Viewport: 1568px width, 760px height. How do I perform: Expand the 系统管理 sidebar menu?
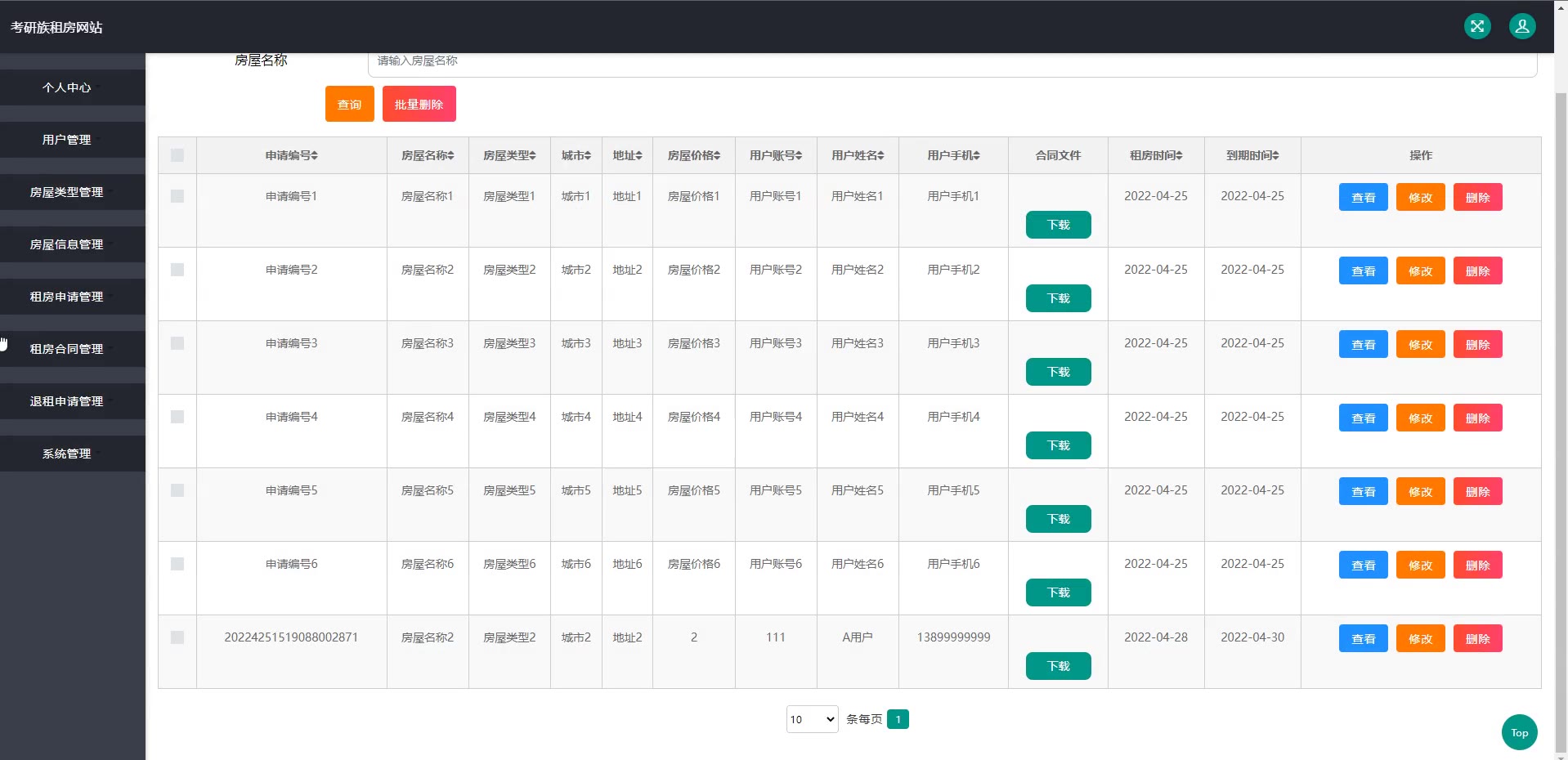coord(67,454)
